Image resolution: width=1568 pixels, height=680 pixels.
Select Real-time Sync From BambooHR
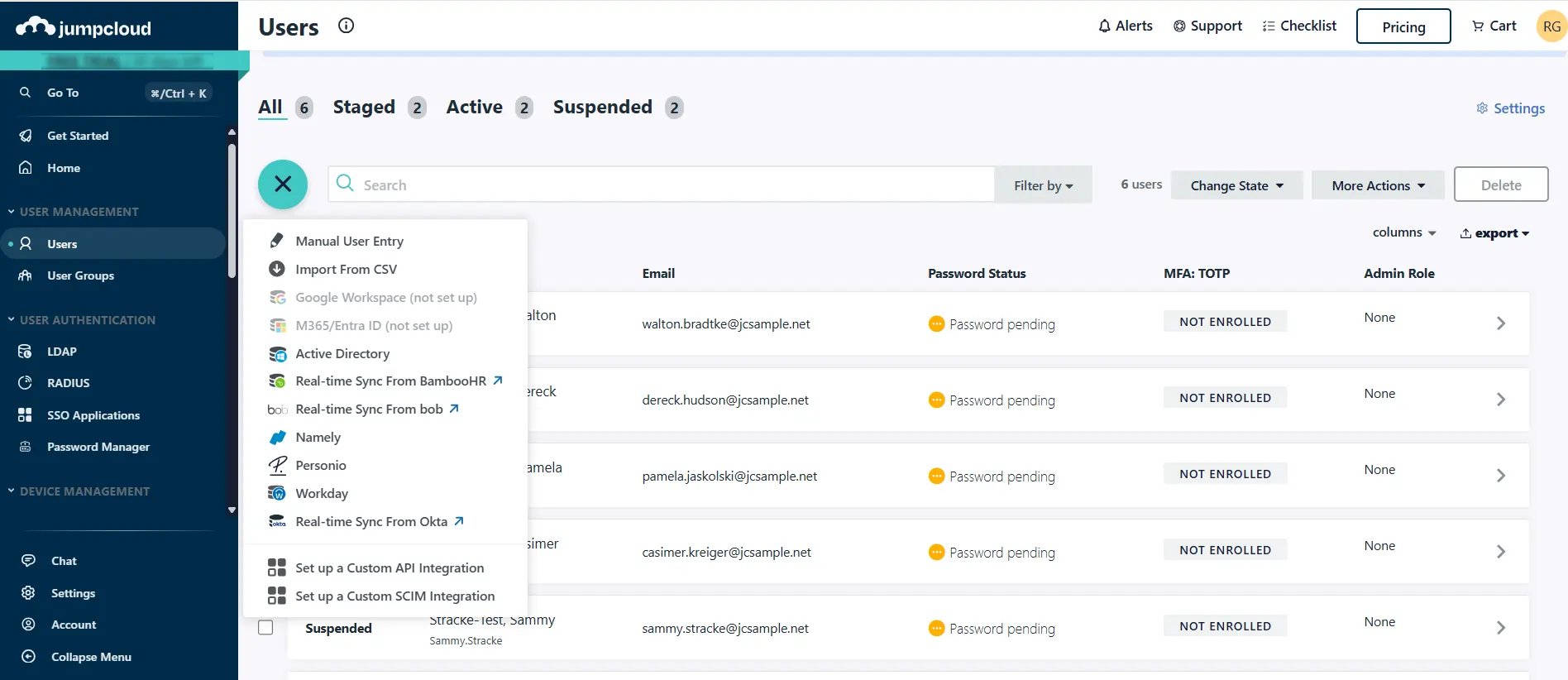[390, 381]
